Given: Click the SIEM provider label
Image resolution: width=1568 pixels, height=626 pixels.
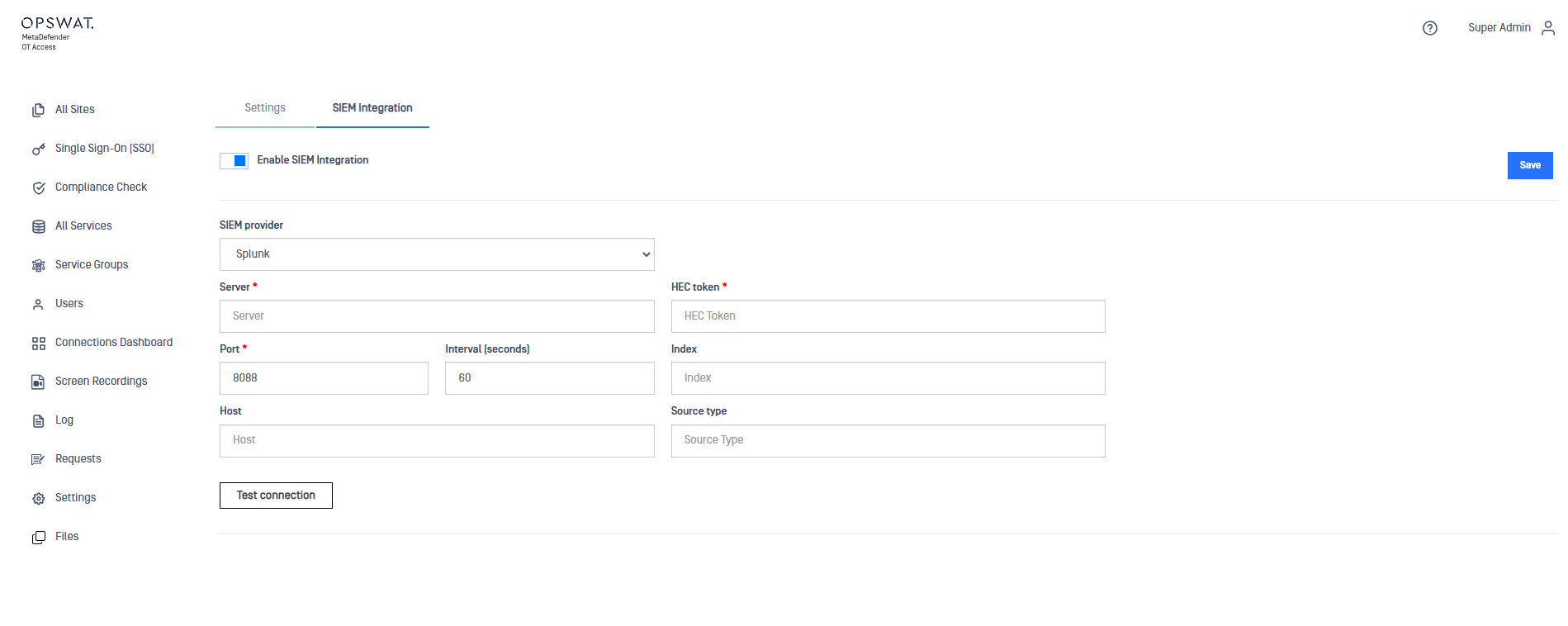Looking at the screenshot, I should click(251, 225).
